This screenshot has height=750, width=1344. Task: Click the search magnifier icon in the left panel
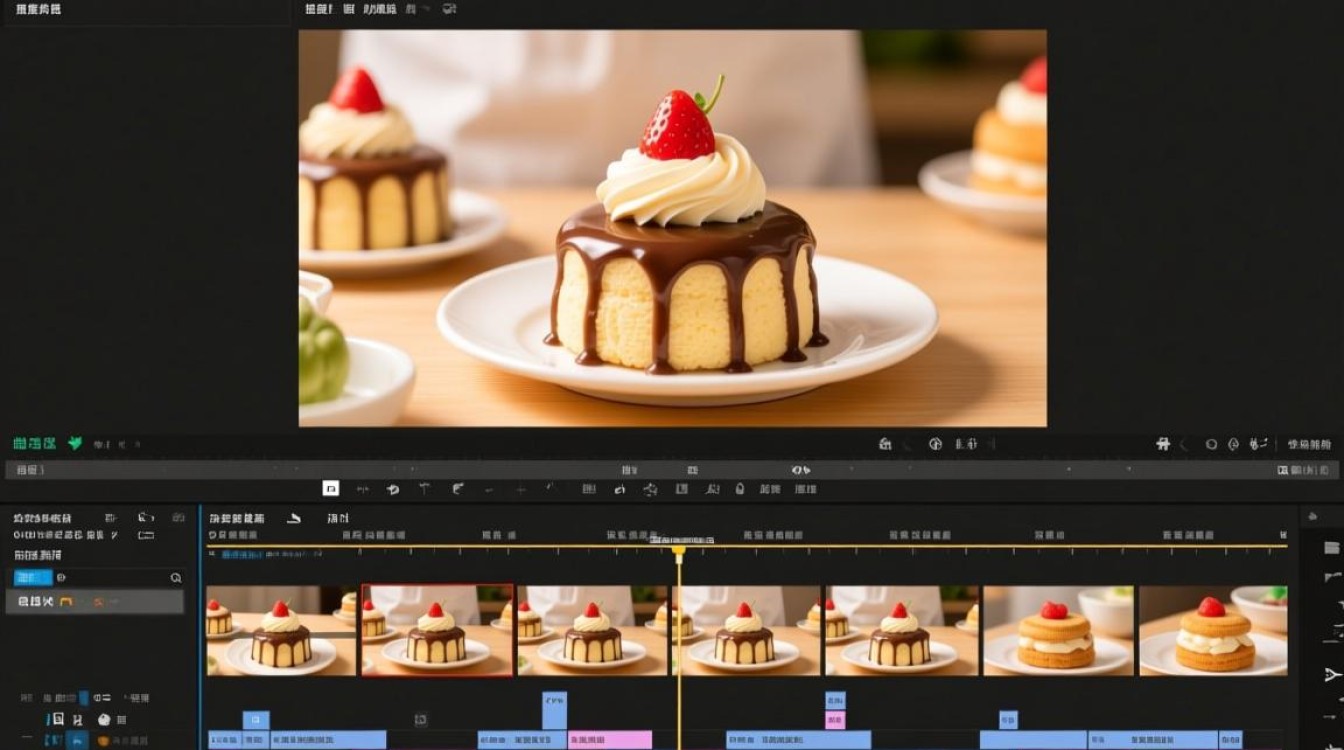pos(176,578)
